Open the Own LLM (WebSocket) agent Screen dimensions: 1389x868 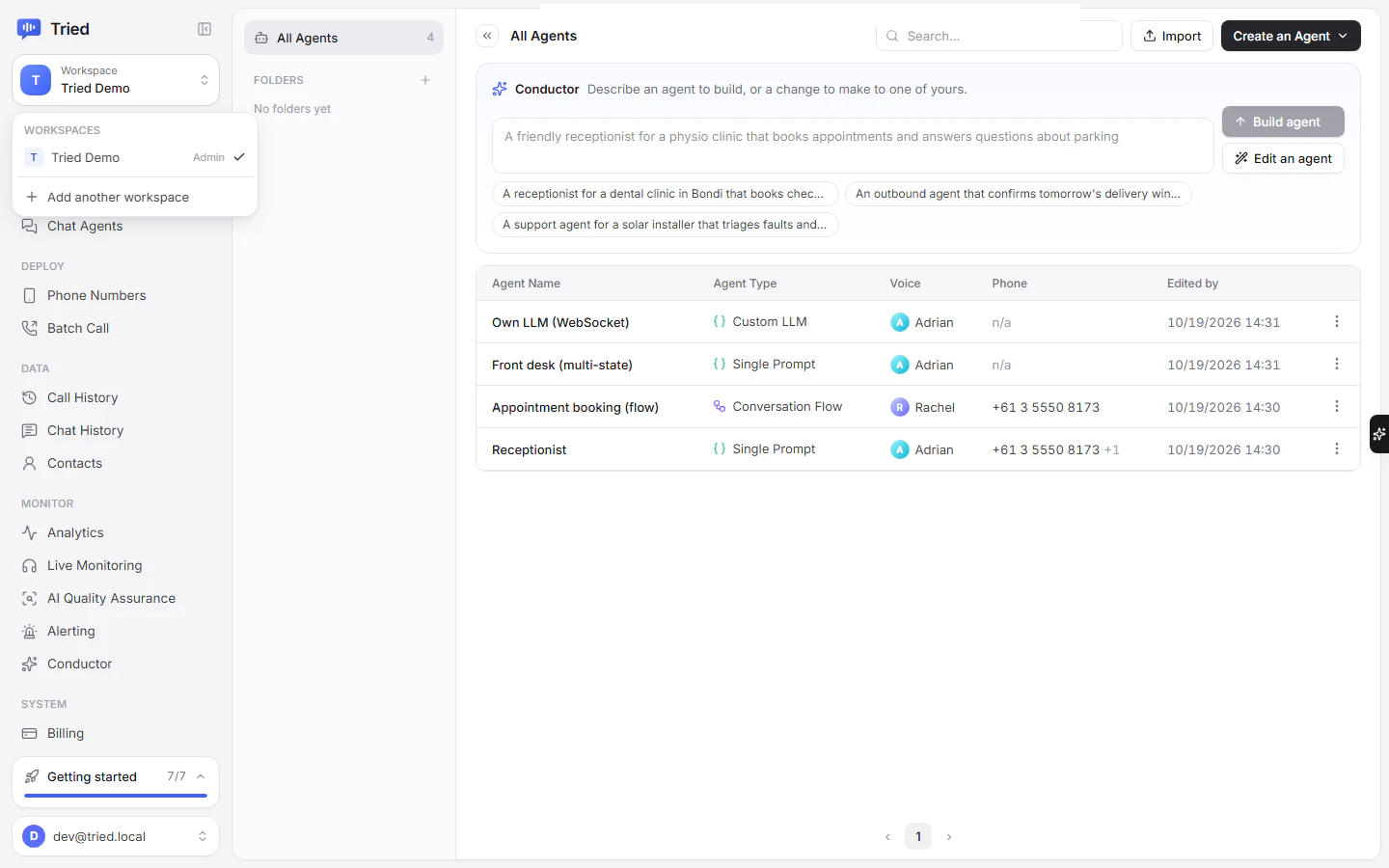click(x=560, y=322)
